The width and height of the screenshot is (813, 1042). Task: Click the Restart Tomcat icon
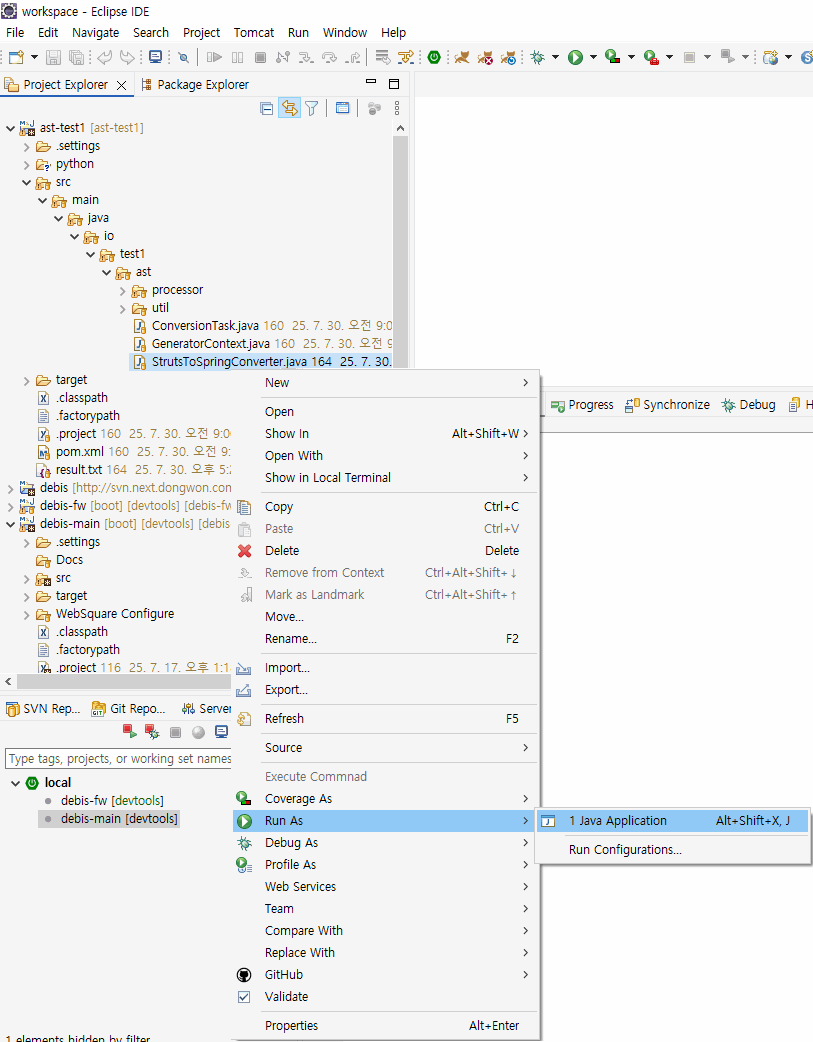(509, 57)
